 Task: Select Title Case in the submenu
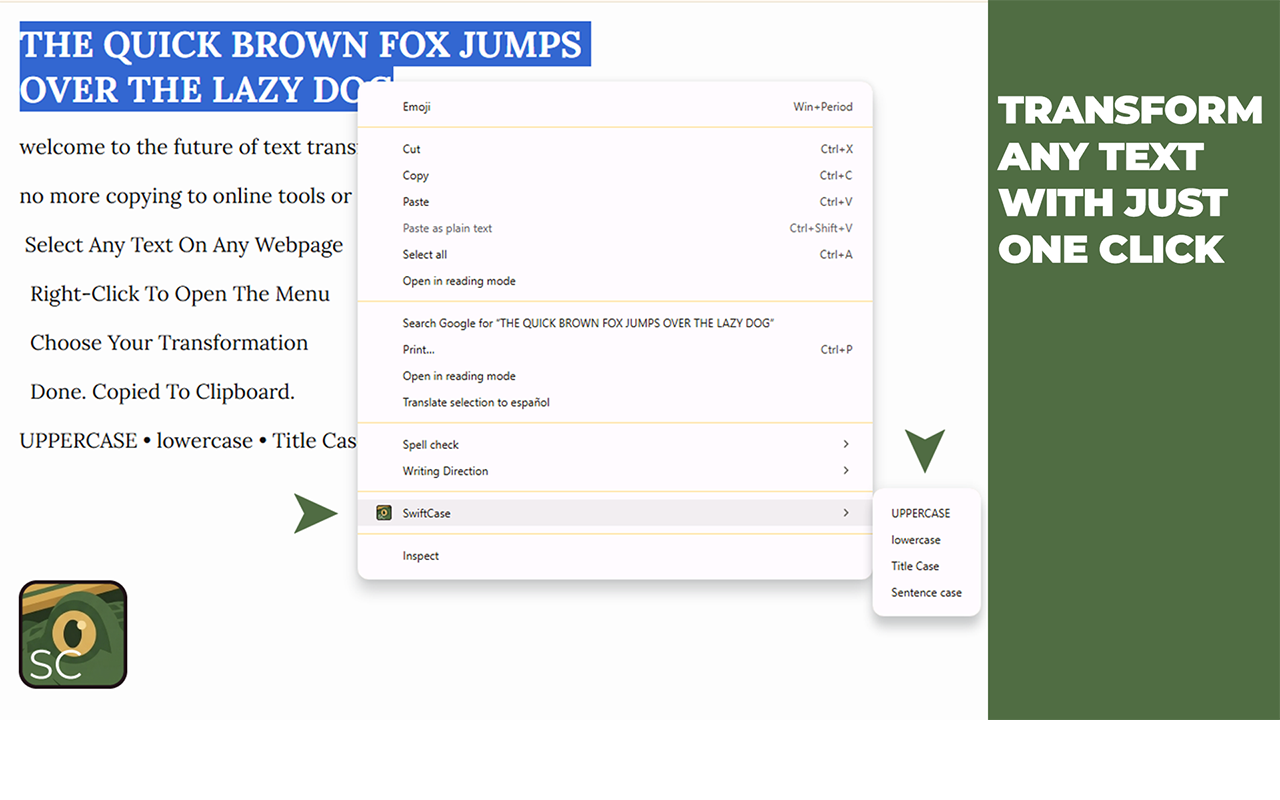[915, 566]
